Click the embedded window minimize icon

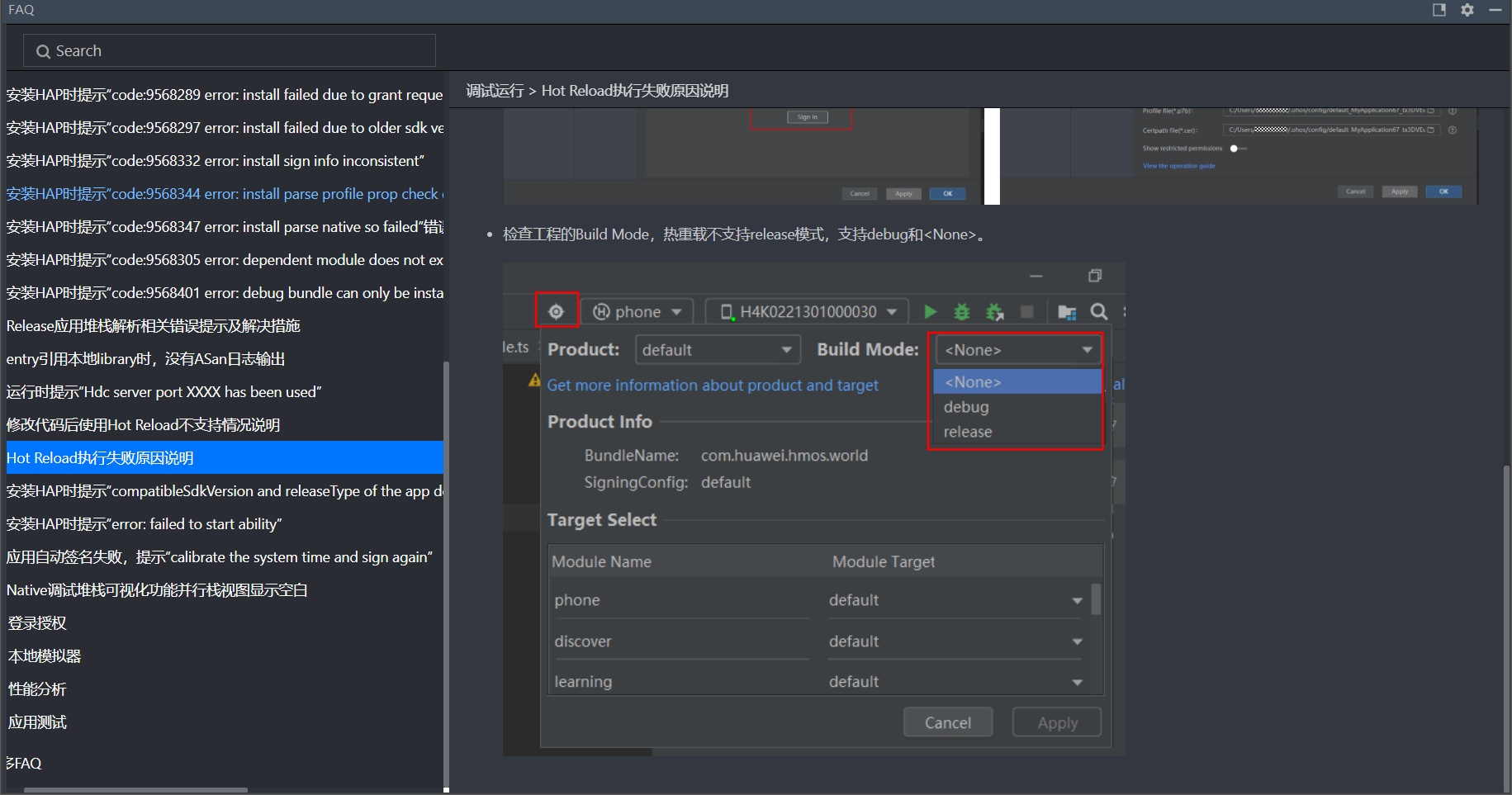[x=1036, y=276]
